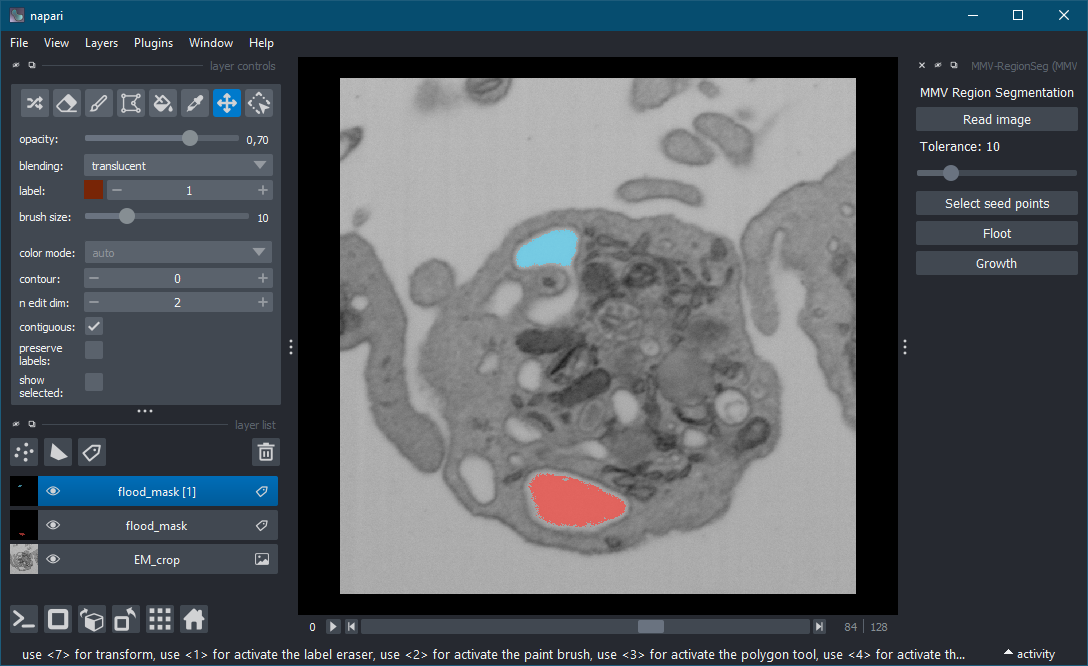Decrease the contour value
The height and width of the screenshot is (666, 1088).
point(94,278)
